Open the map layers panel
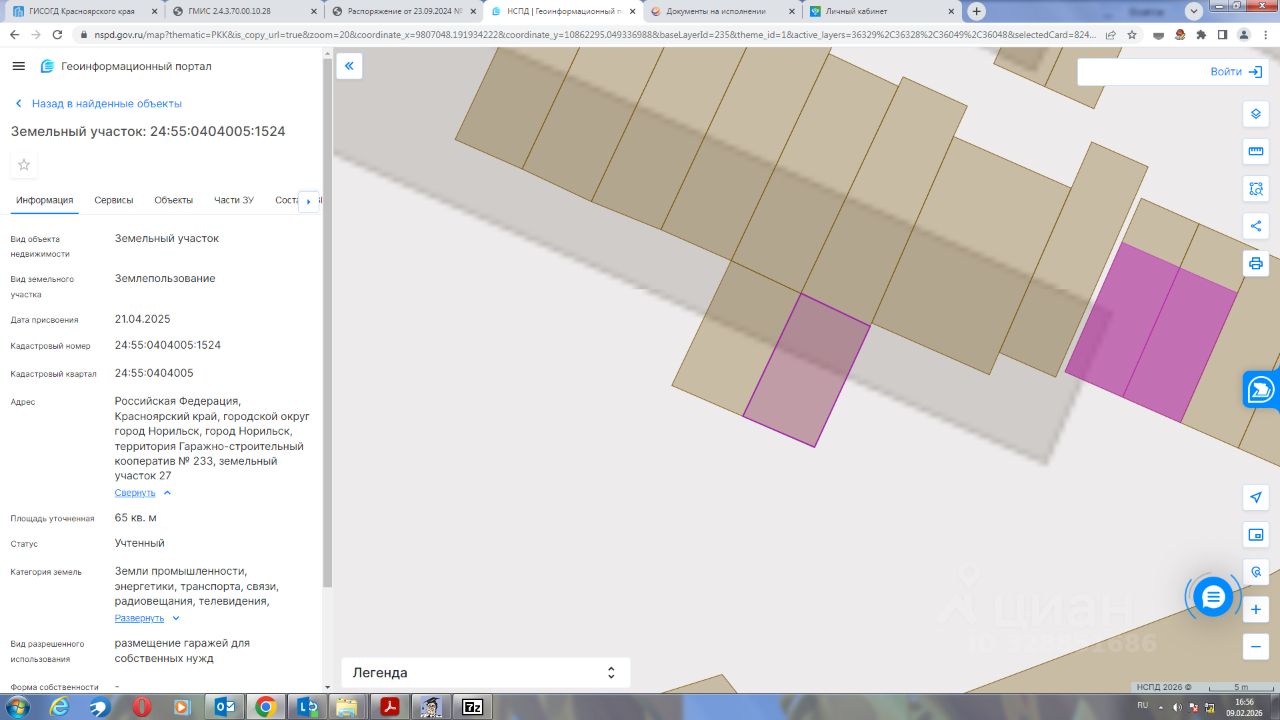 tap(1256, 114)
